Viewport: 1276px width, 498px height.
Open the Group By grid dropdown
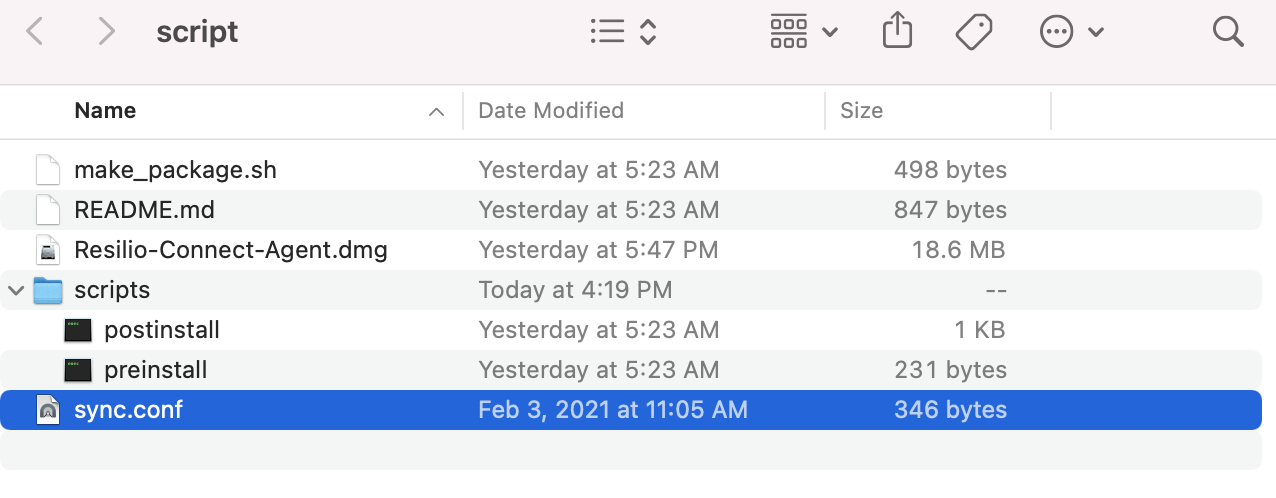803,32
